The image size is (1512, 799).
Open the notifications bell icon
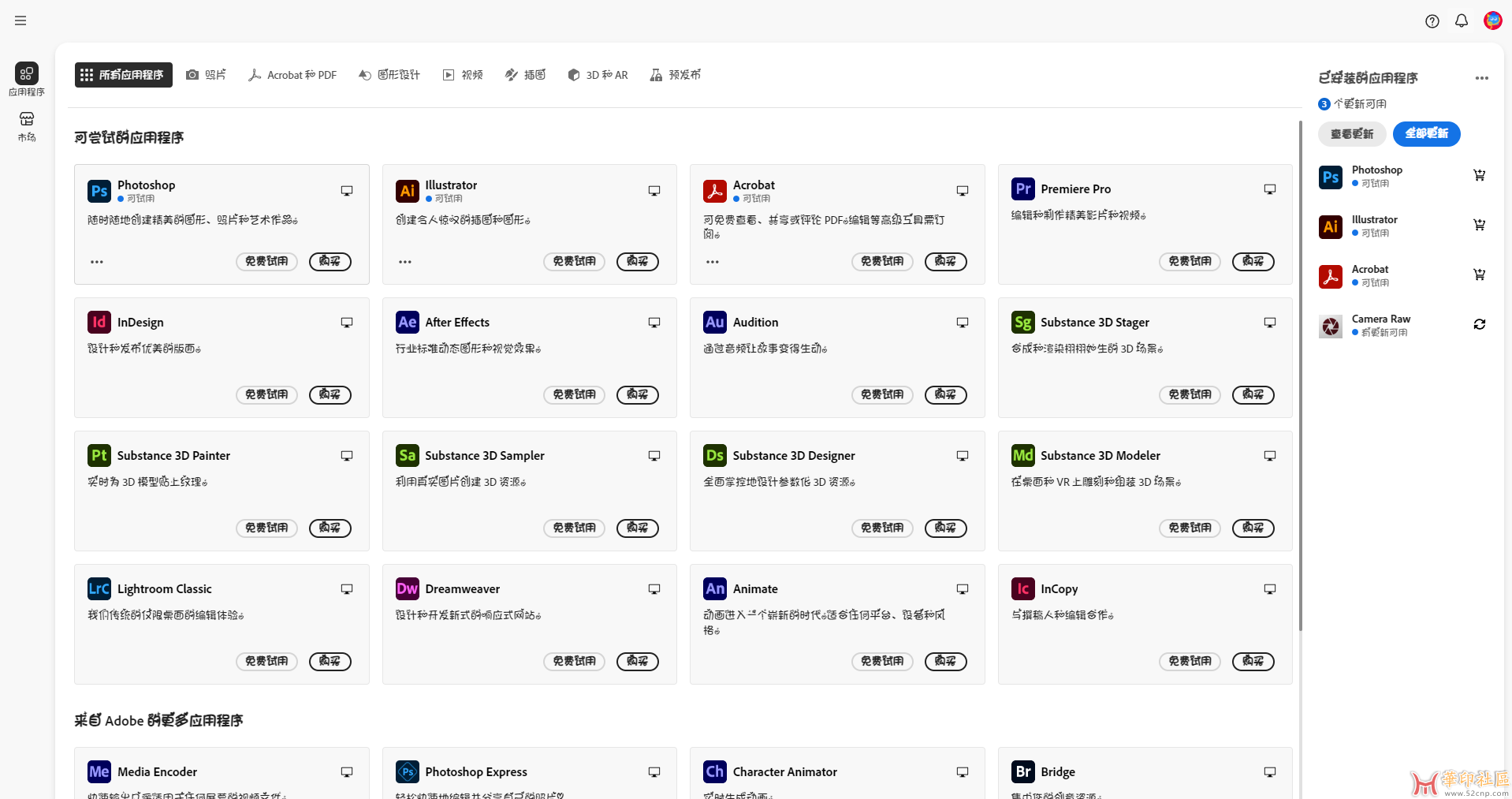[x=1462, y=21]
